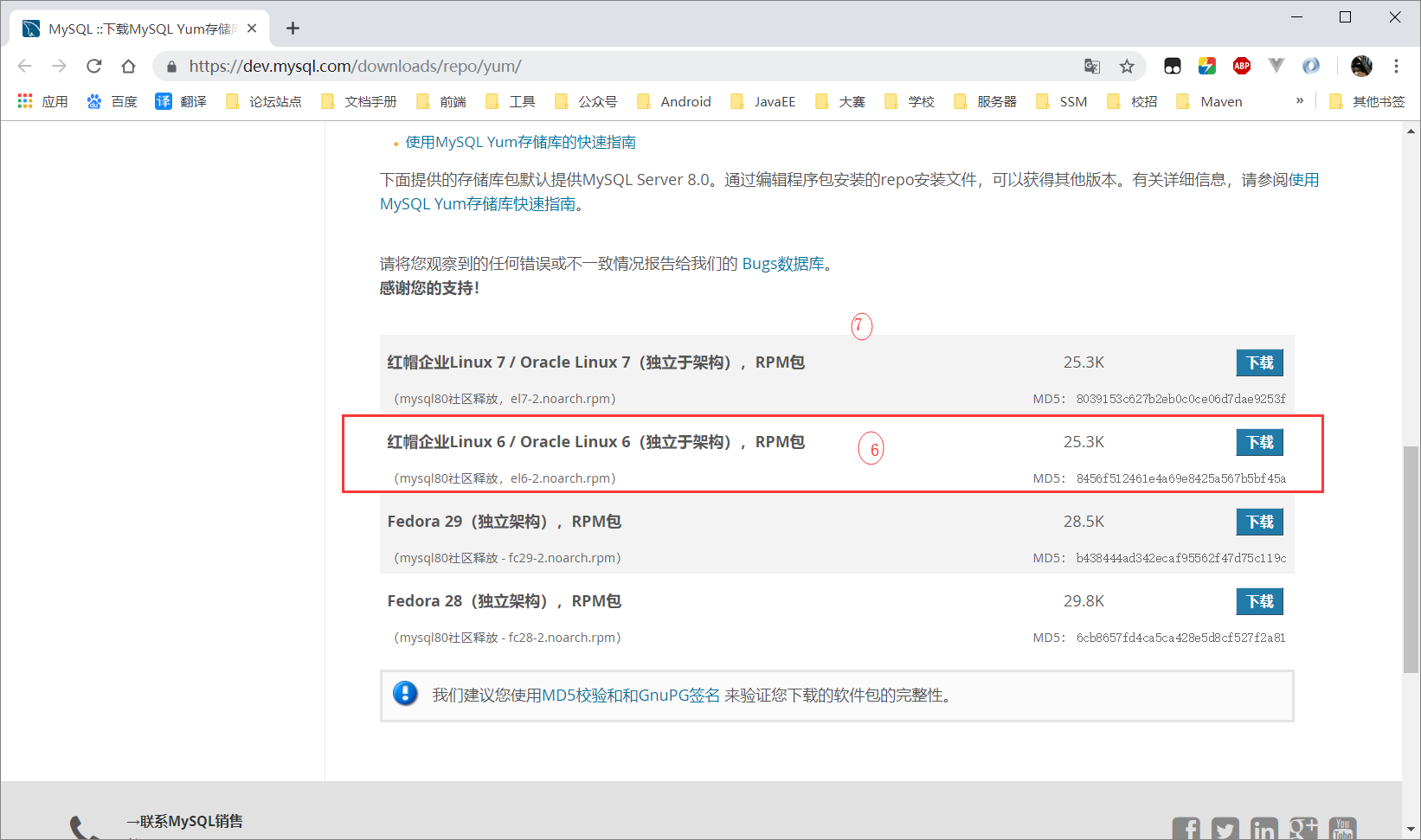Open the Chrome three-dot menu
Viewport: 1421px width, 840px height.
(1396, 66)
